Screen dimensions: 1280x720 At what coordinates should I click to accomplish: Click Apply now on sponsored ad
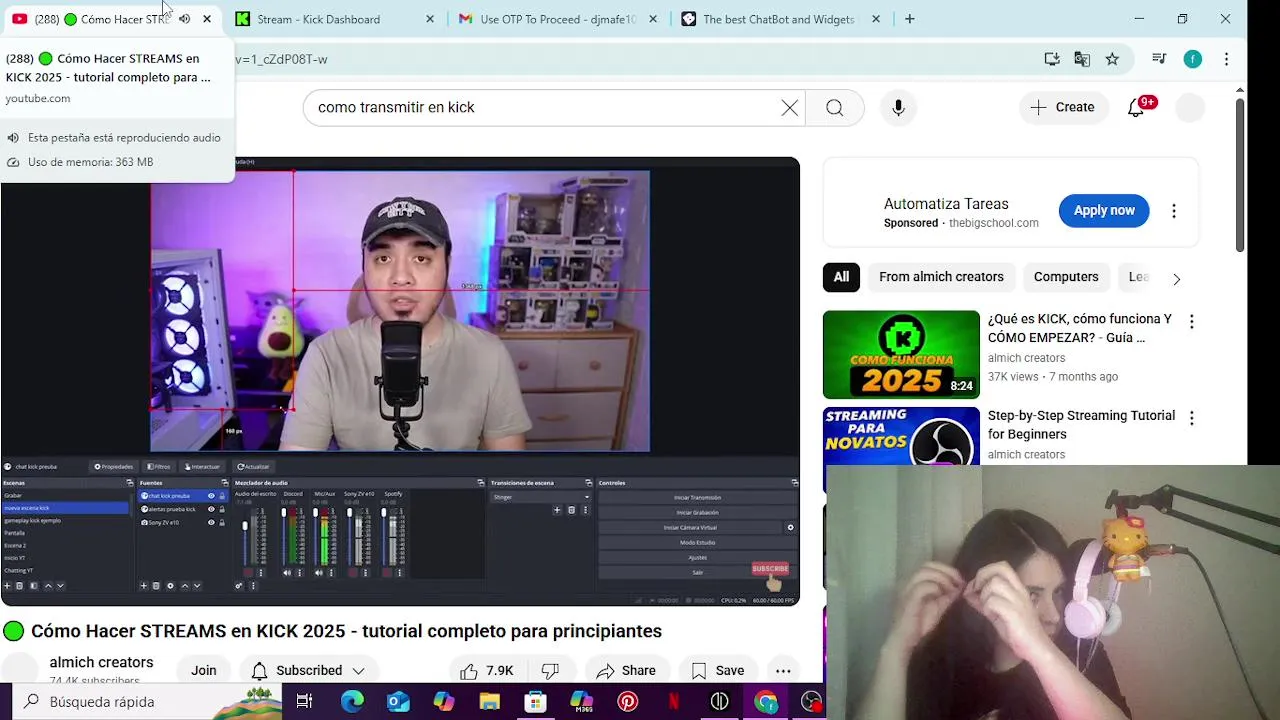tap(1104, 210)
